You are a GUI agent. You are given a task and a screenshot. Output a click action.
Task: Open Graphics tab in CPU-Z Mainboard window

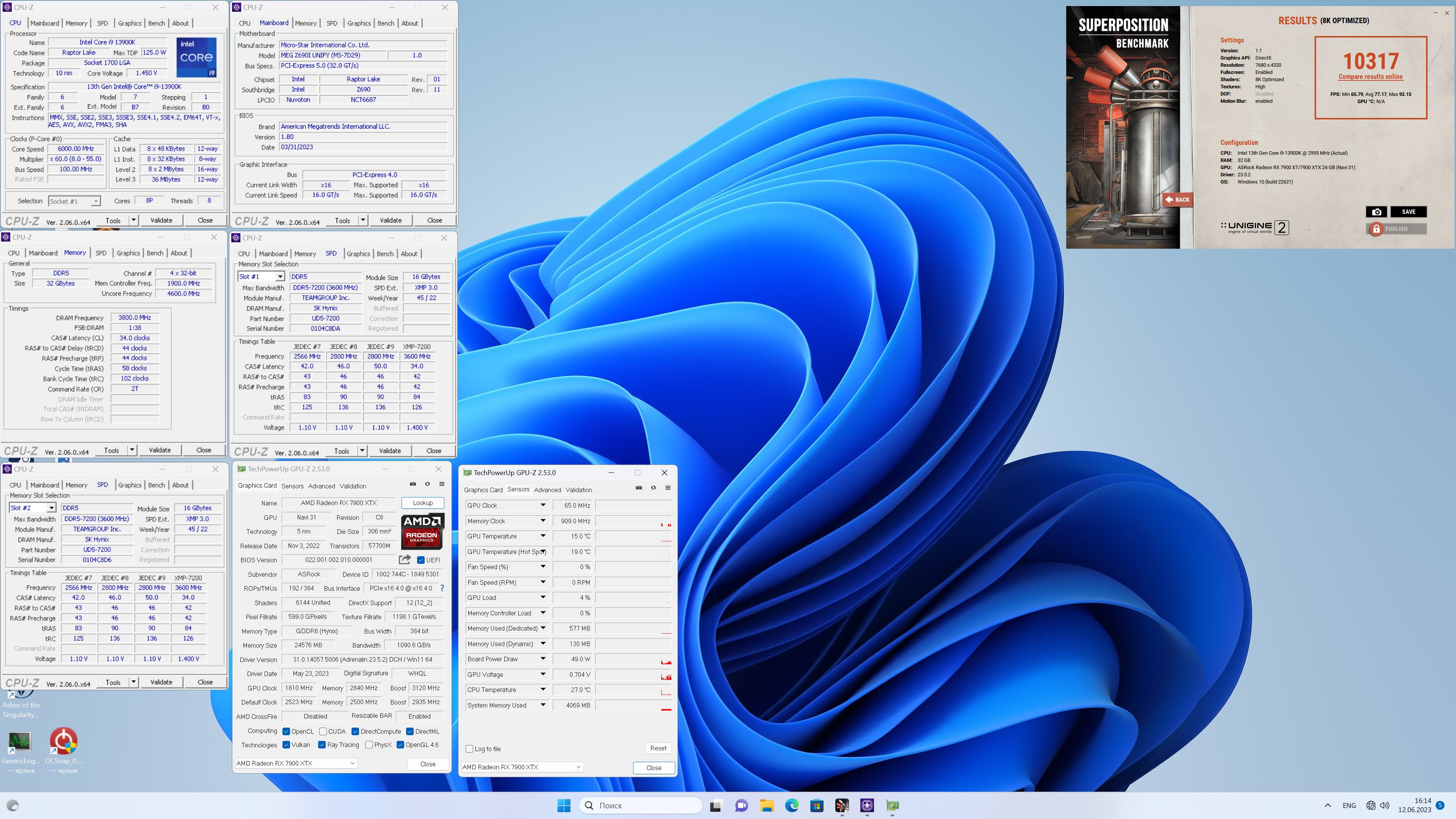click(359, 23)
